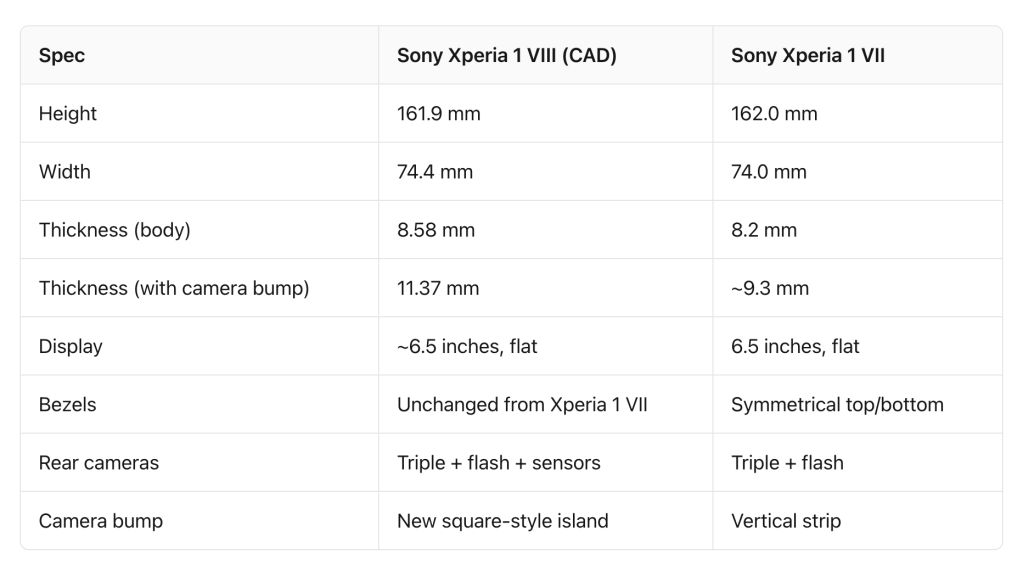The height and width of the screenshot is (571, 1023).
Task: Click the "Display" row label
Action: (x=71, y=346)
